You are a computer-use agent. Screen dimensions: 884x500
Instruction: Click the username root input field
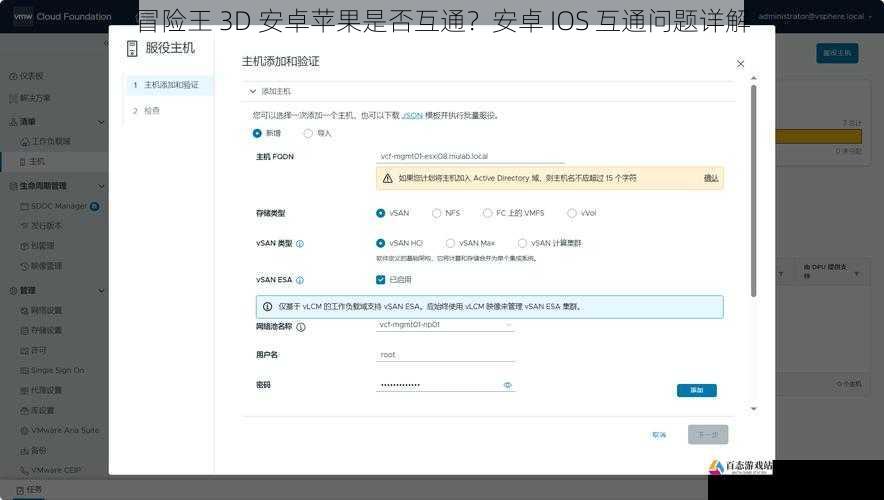(445, 355)
